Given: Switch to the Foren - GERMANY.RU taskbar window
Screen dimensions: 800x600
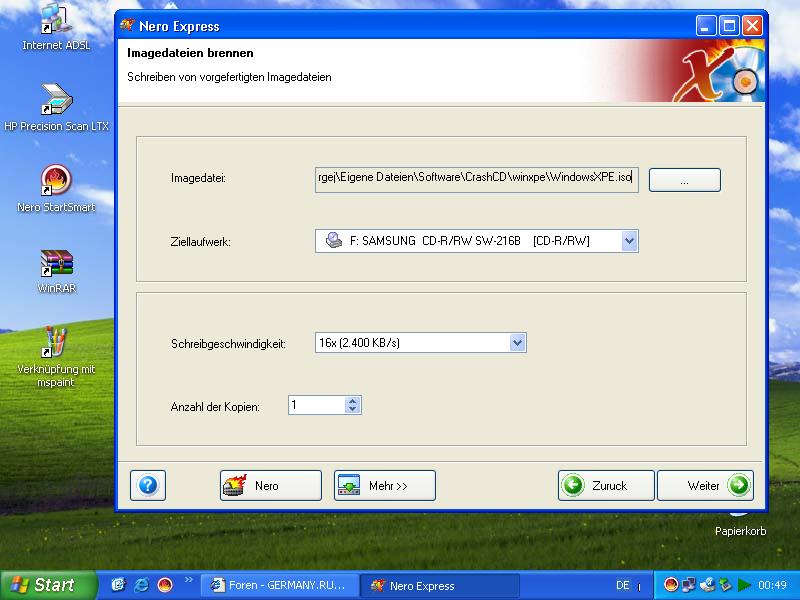Looking at the screenshot, I should [279, 585].
